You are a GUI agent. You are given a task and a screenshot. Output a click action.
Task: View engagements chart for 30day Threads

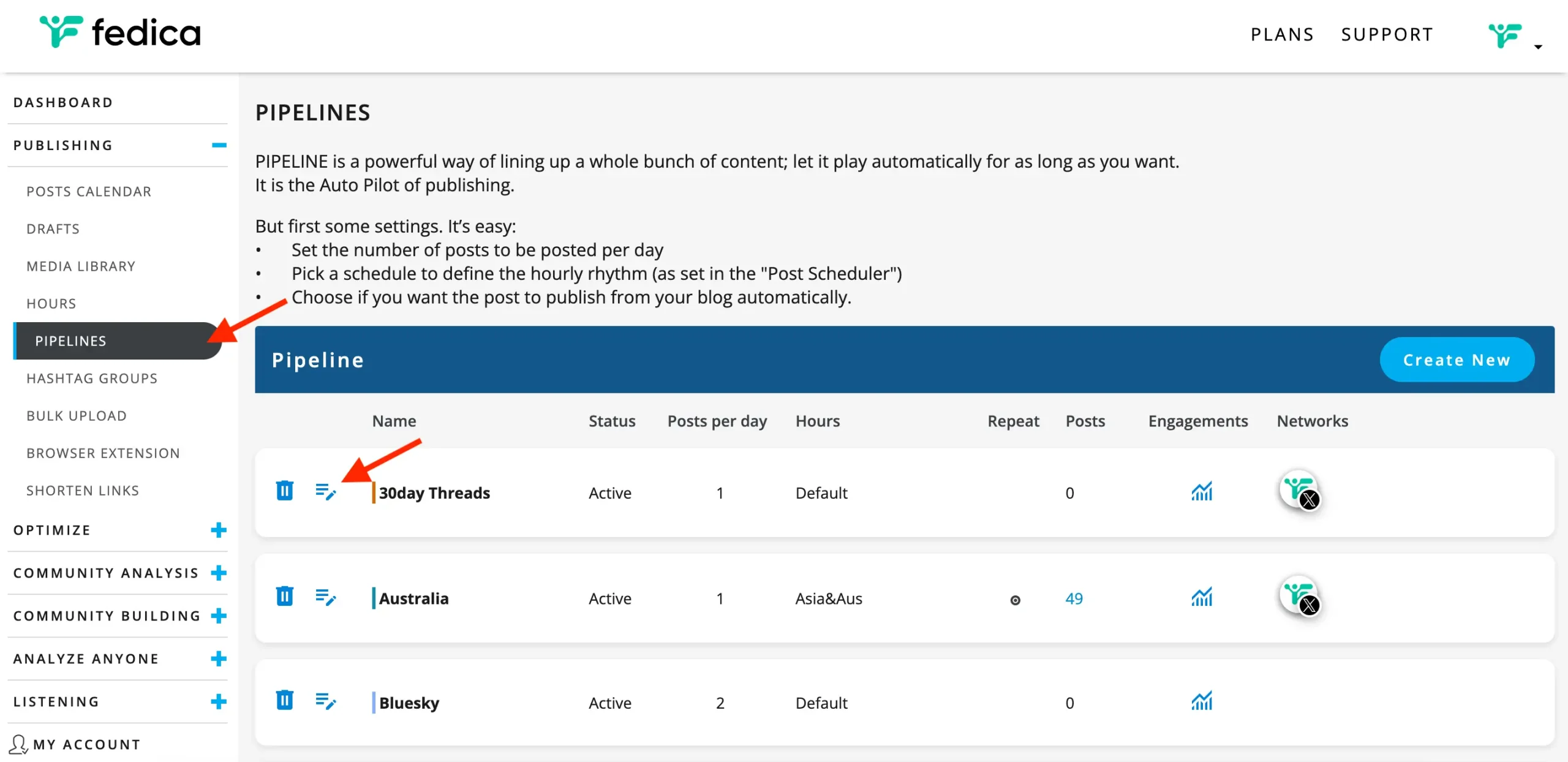pyautogui.click(x=1202, y=491)
